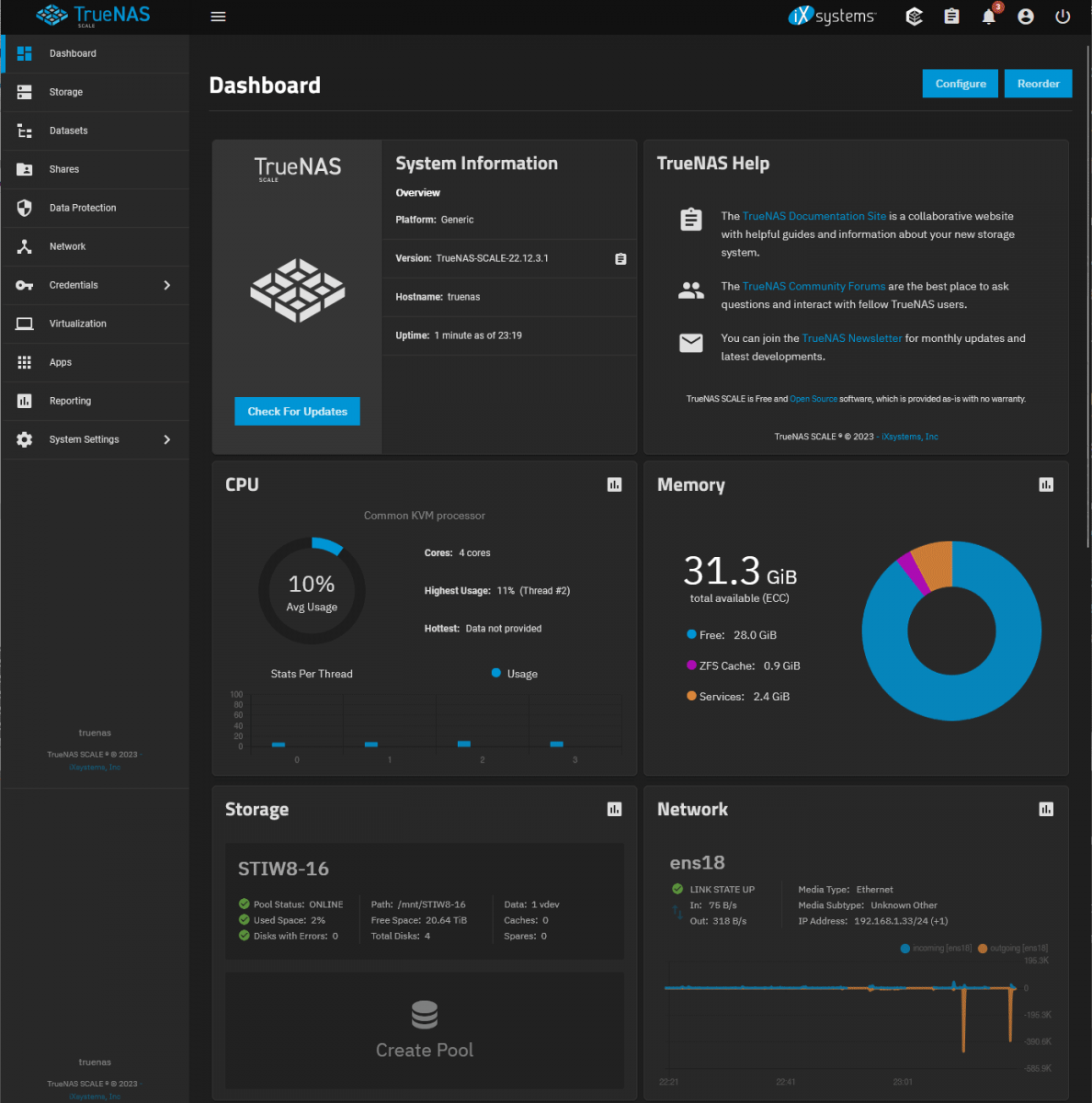Open the TrueCommand status icon

pos(914,17)
